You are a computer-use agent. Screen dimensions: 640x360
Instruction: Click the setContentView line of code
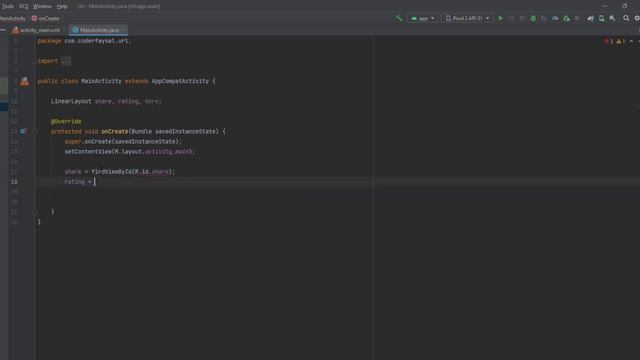click(x=130, y=151)
